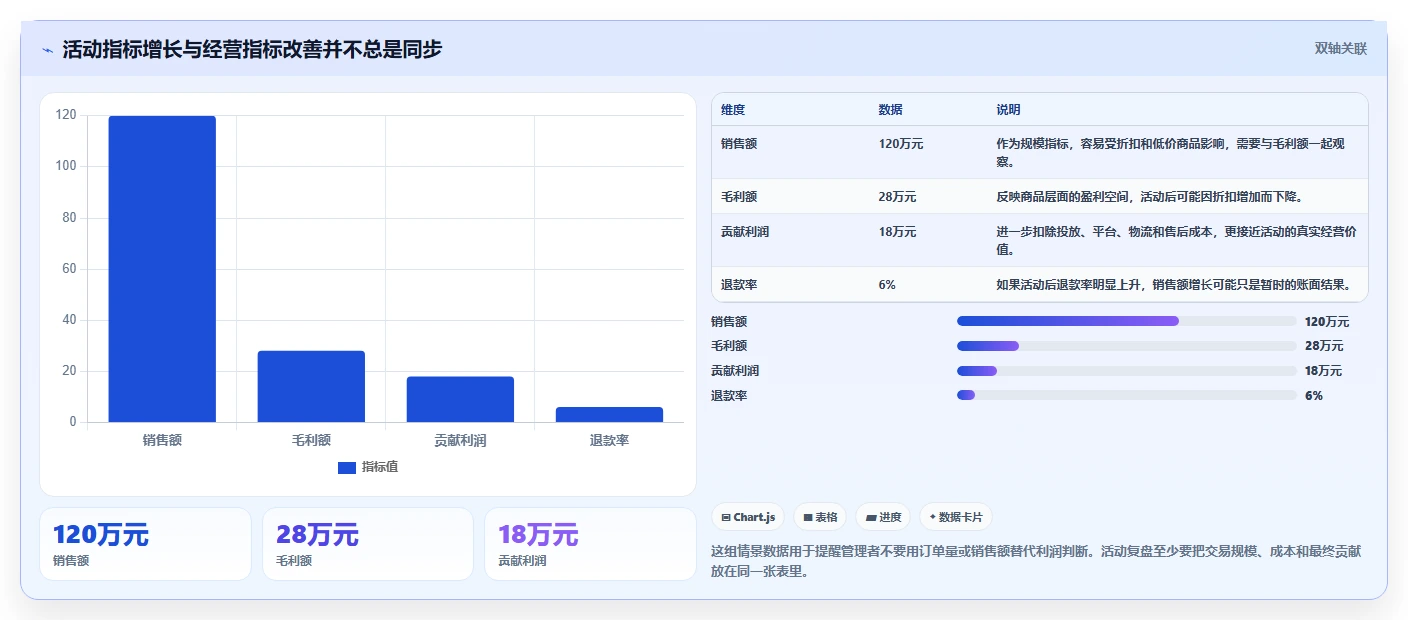Click the 退款率 x-axis label
Viewport: 1408px width, 620px height.
(x=609, y=440)
